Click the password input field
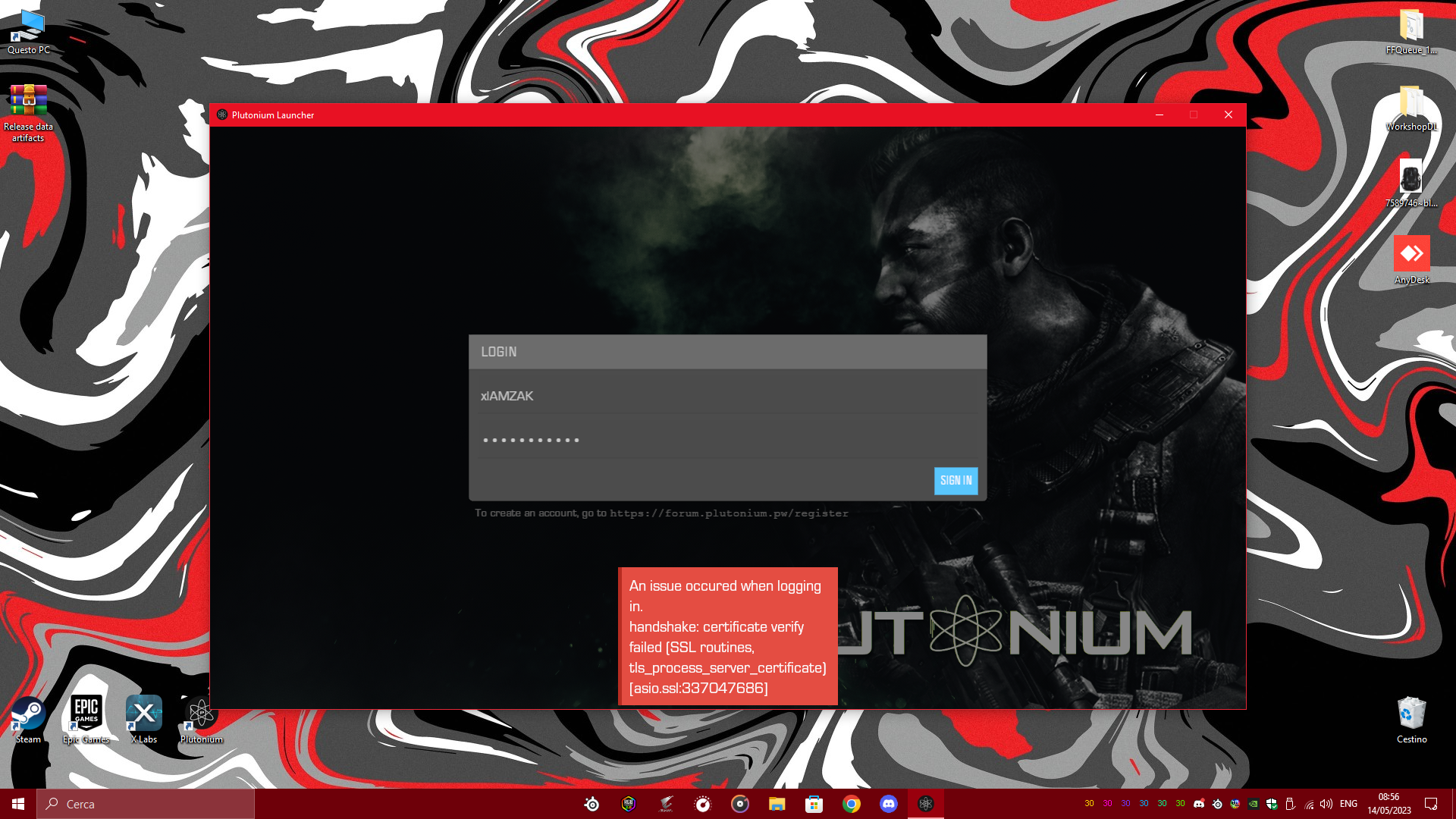 tap(727, 440)
